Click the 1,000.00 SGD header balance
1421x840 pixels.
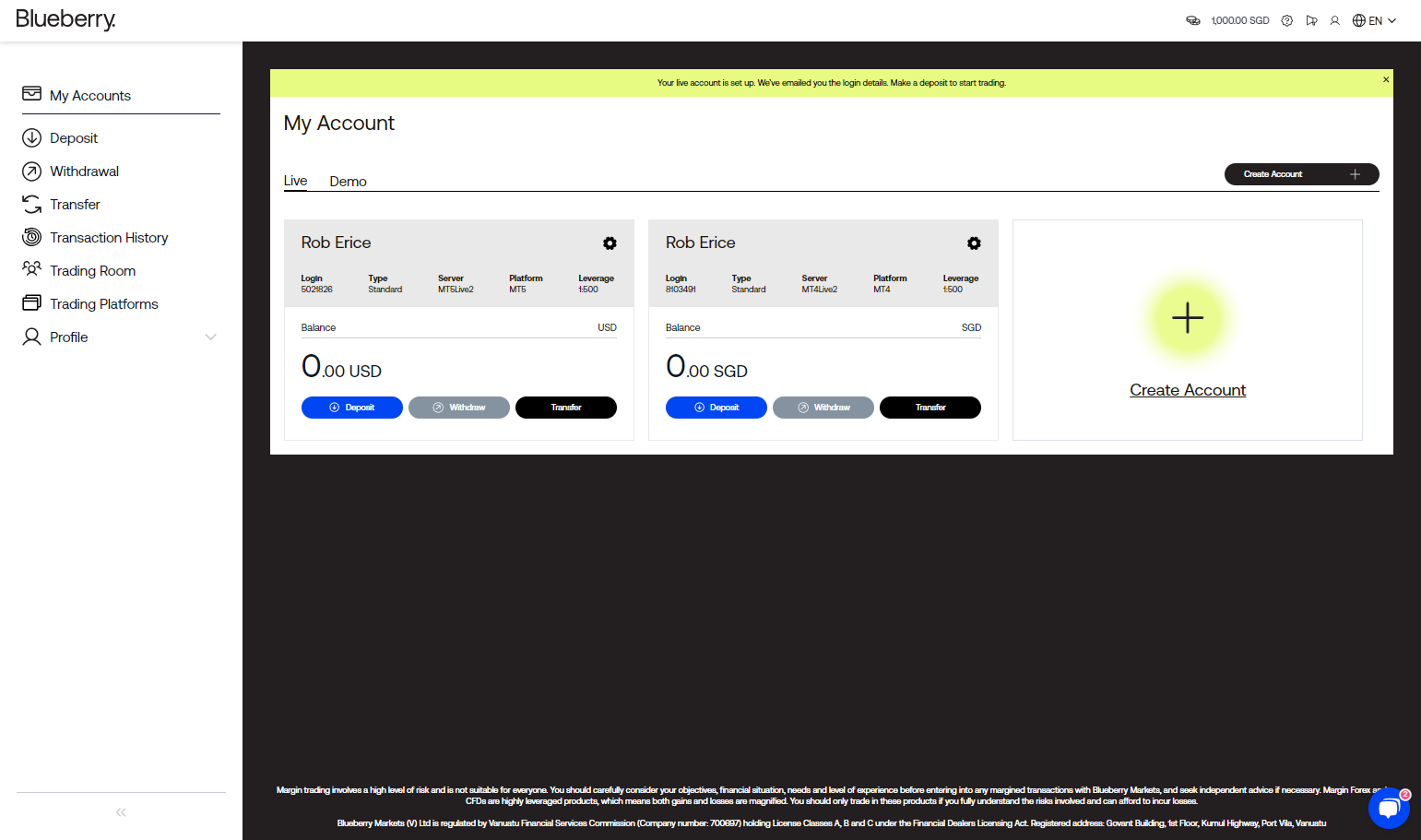click(1240, 20)
